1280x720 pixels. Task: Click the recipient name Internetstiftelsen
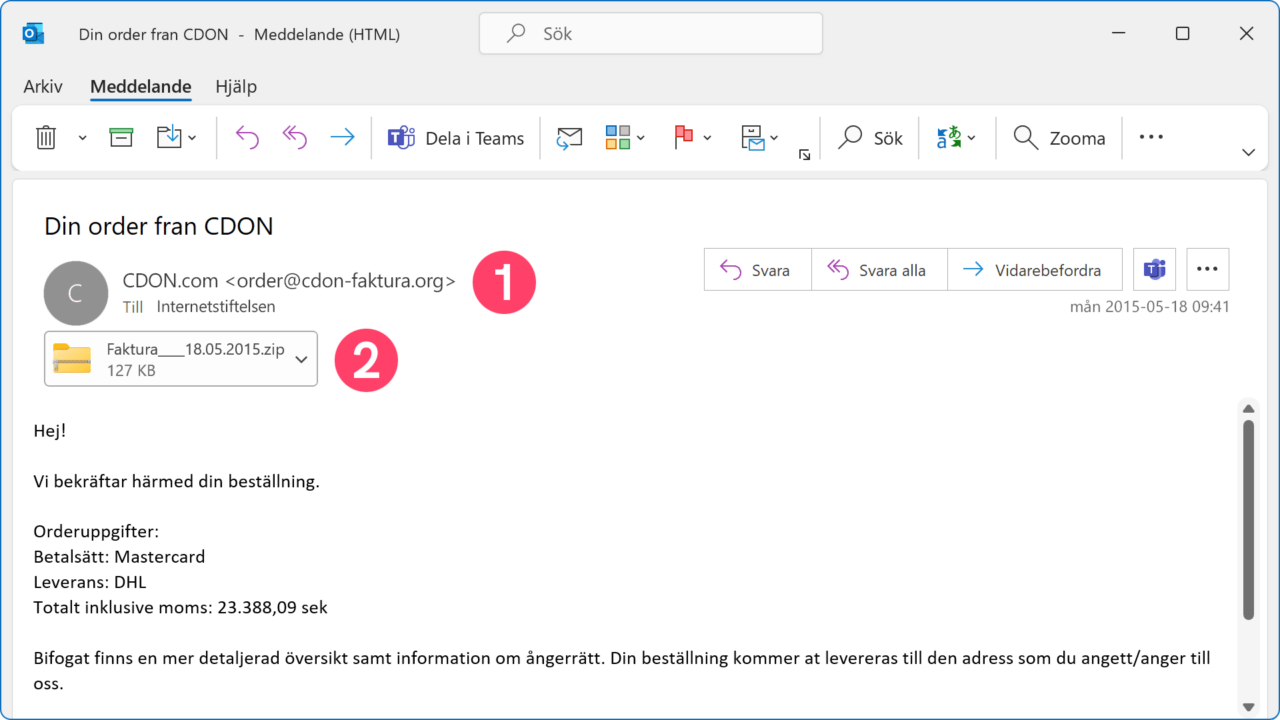[x=216, y=307]
